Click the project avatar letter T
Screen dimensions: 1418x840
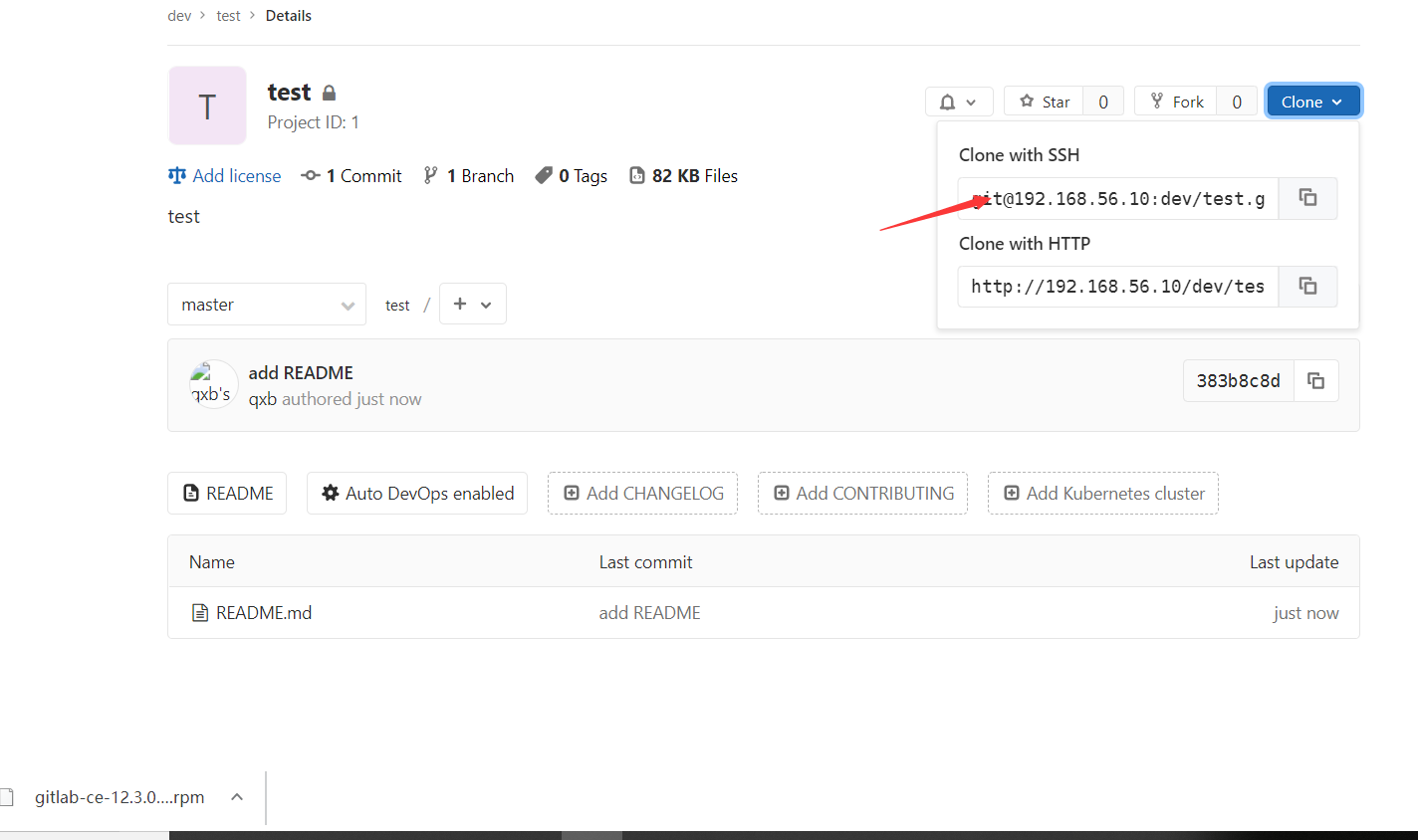(207, 105)
